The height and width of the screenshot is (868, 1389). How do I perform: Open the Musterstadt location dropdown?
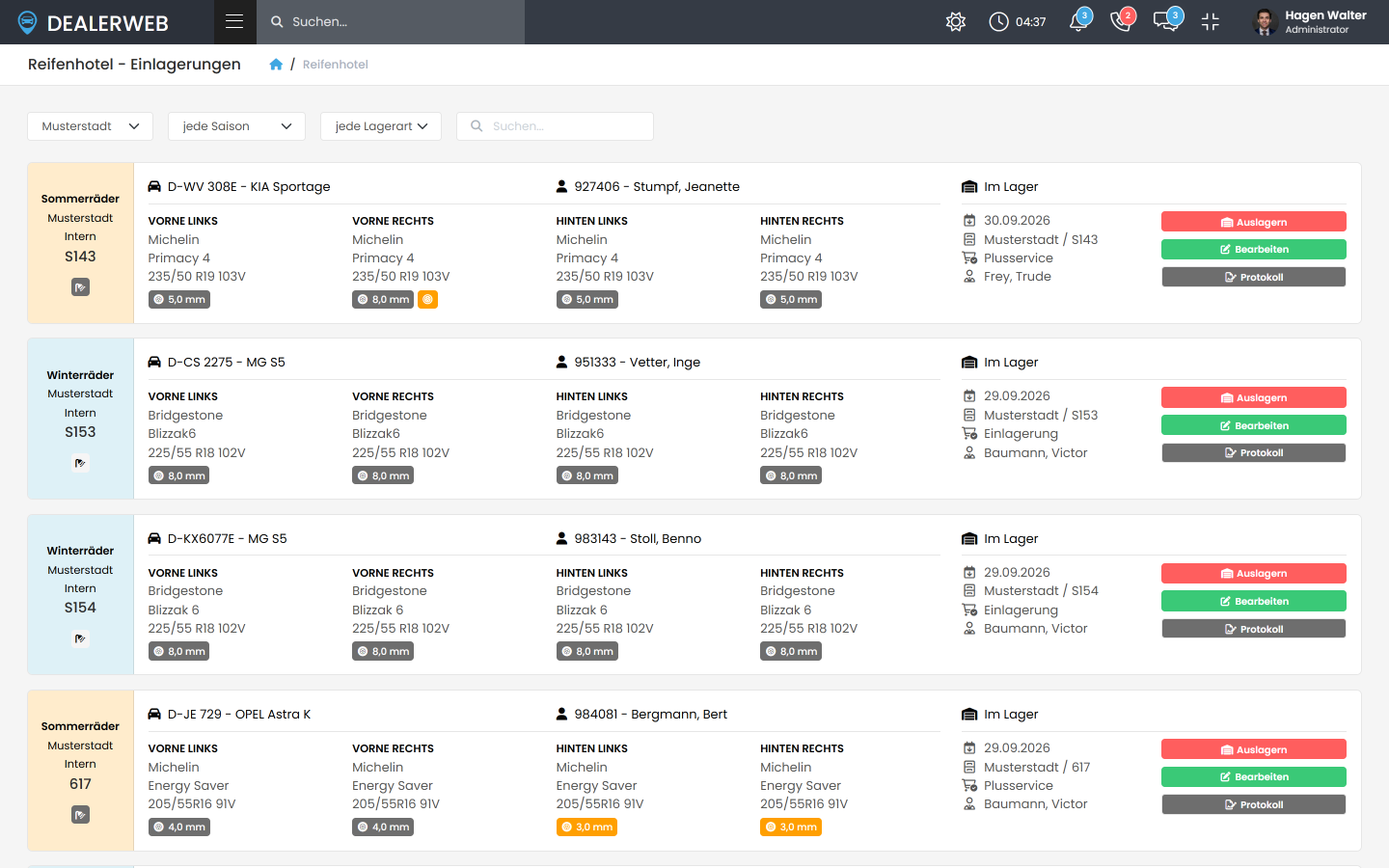click(90, 126)
